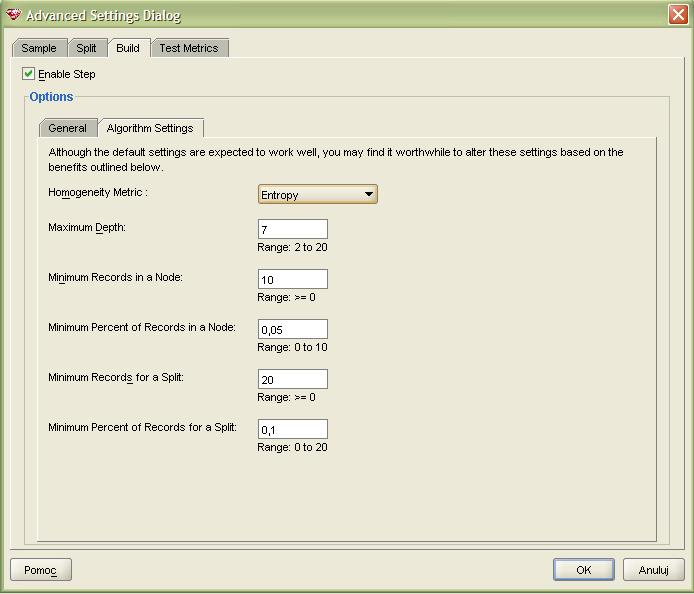Confirm settings with the OK button
The image size is (694, 594).
[x=583, y=570]
